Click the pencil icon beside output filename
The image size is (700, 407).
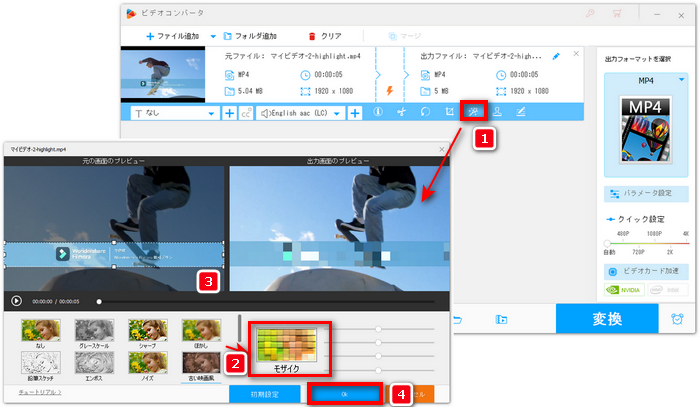click(584, 56)
